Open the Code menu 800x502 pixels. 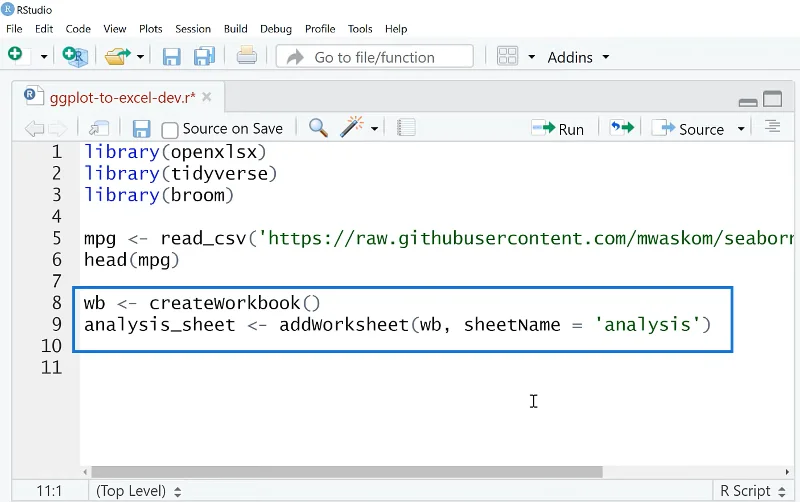(78, 29)
